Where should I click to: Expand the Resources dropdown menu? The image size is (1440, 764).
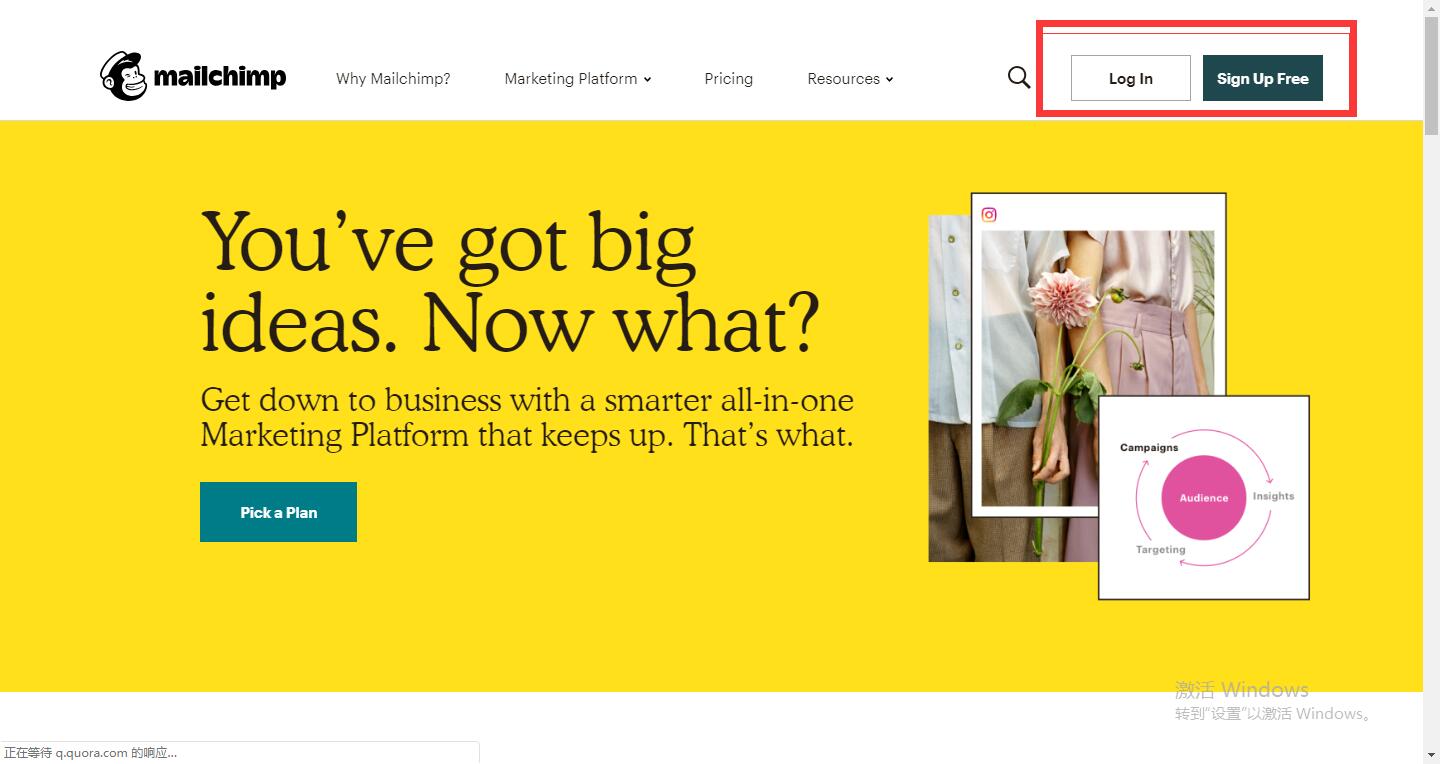coord(850,78)
